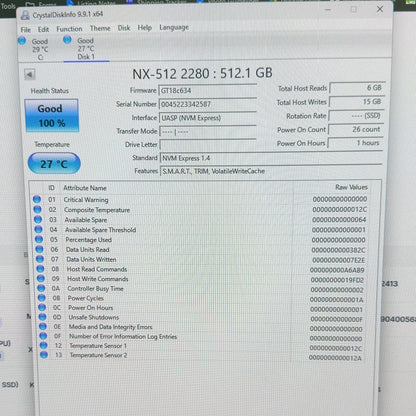Image resolution: width=416 pixels, height=416 pixels.
Task: Click raw value 000000000382C
Action: [x=338, y=250]
